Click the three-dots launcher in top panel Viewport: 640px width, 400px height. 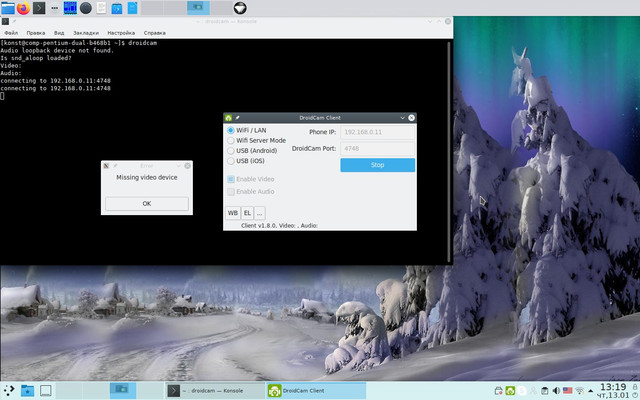54,8
